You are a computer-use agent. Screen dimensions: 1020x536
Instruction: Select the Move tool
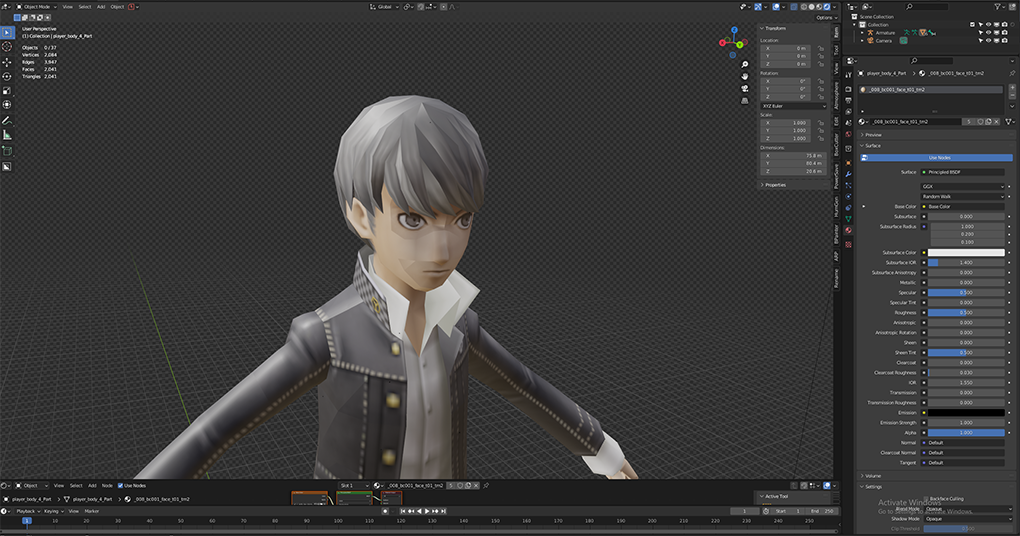7,62
